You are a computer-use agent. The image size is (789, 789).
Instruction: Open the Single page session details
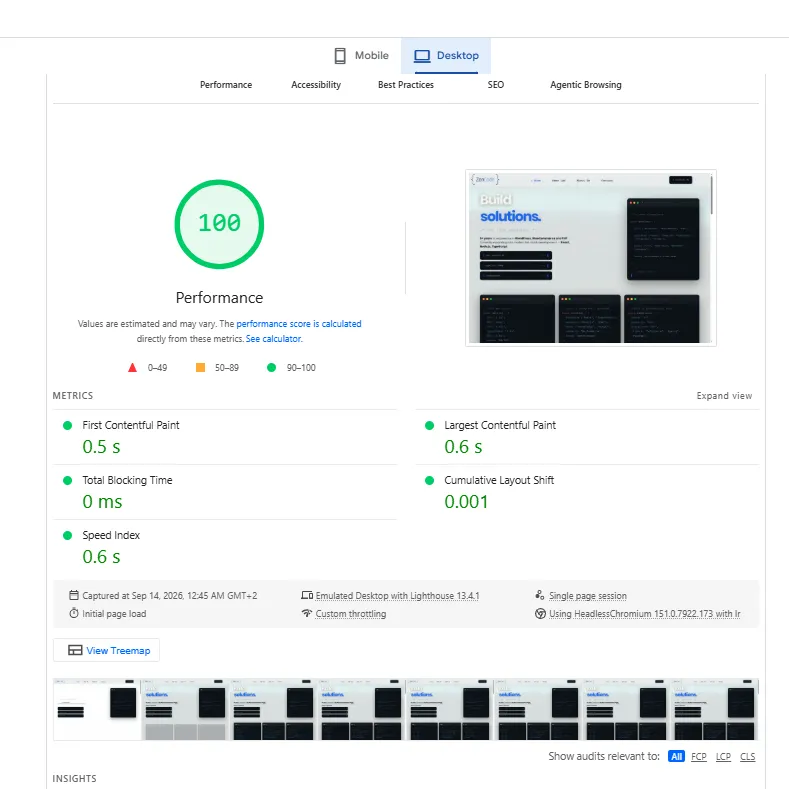coord(588,596)
